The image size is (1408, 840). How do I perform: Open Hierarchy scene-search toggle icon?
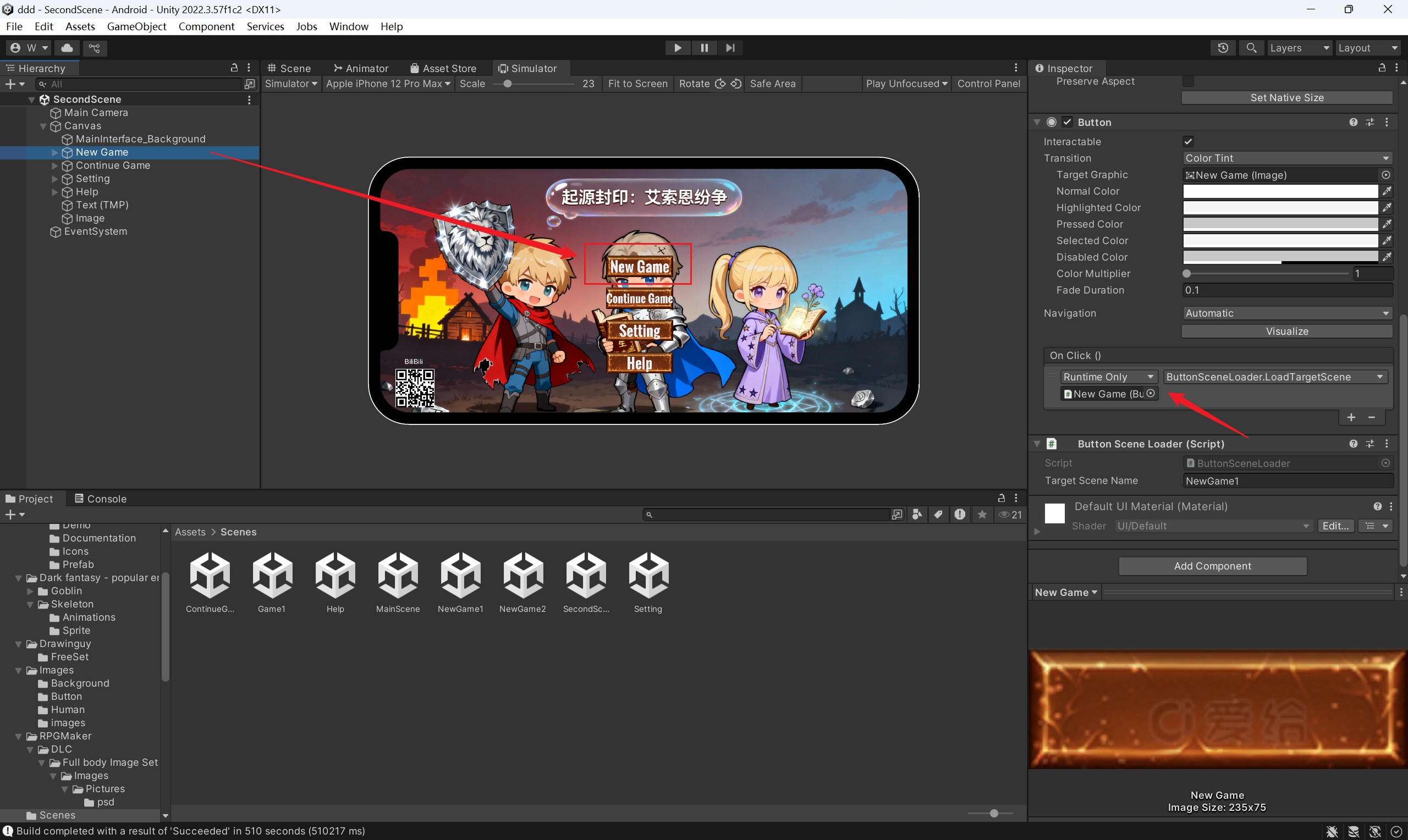[x=250, y=84]
